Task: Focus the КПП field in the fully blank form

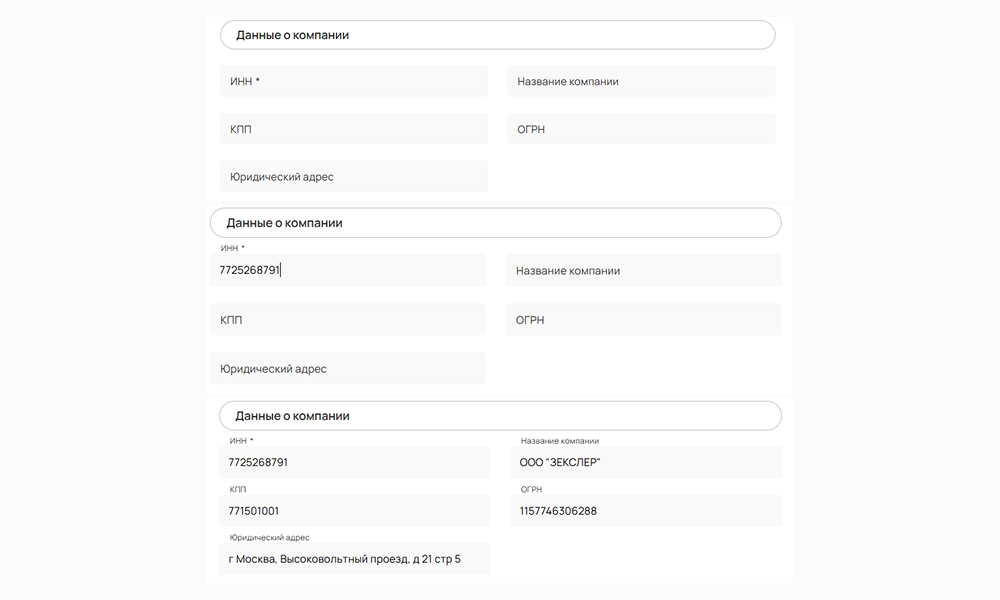Action: coord(353,129)
